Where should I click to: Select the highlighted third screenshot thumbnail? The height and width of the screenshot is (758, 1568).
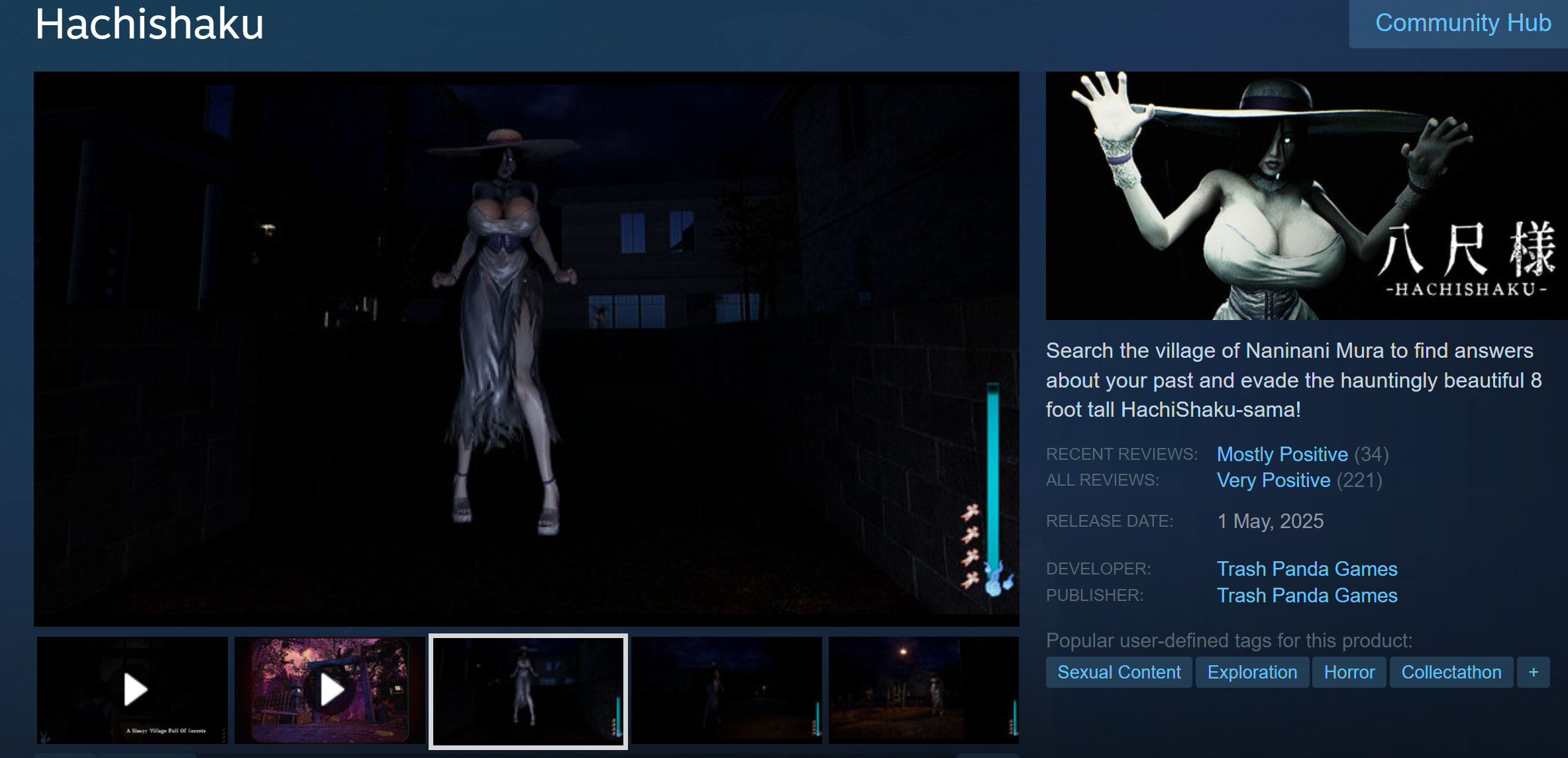528,691
